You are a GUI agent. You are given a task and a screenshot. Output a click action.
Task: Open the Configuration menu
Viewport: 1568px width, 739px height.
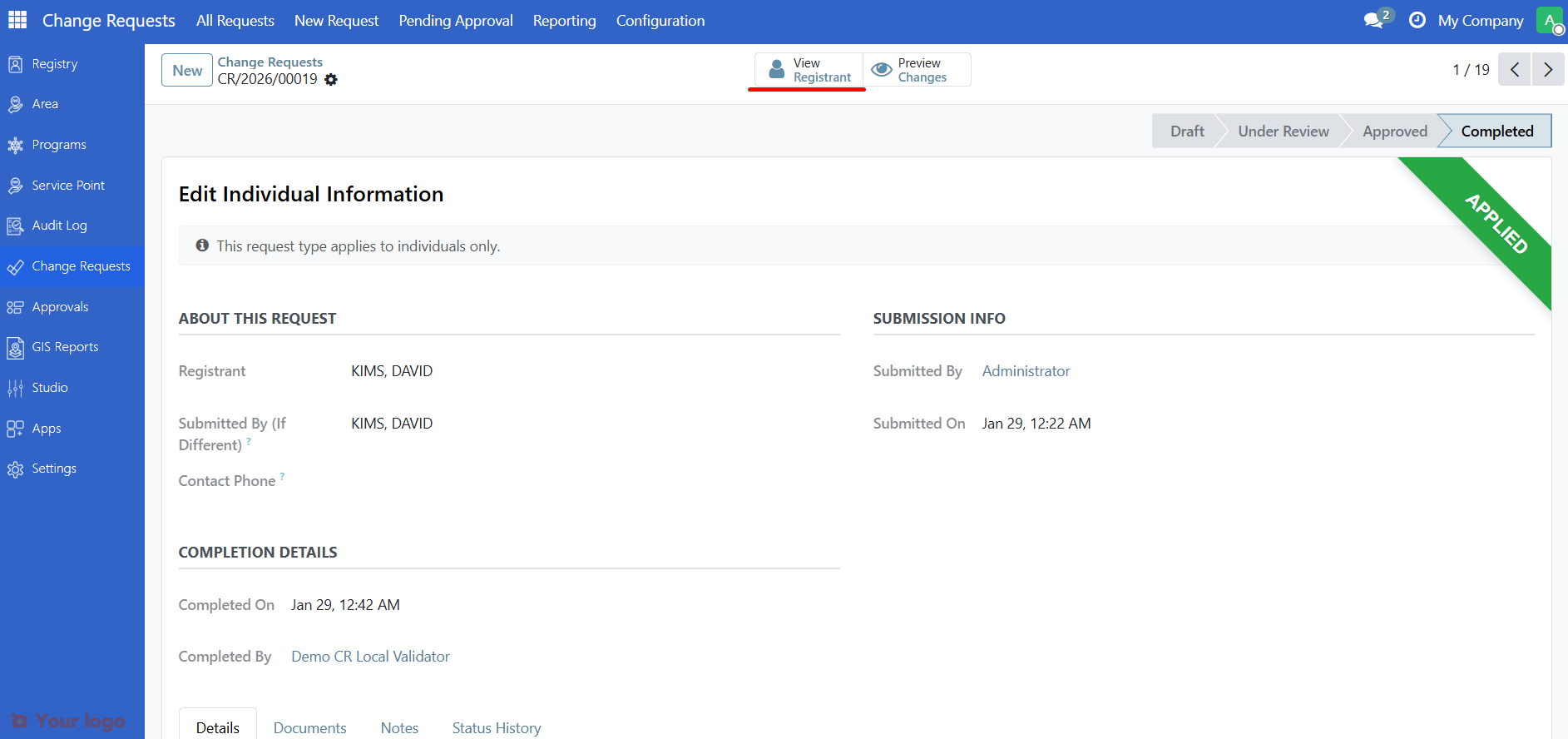pyautogui.click(x=660, y=21)
